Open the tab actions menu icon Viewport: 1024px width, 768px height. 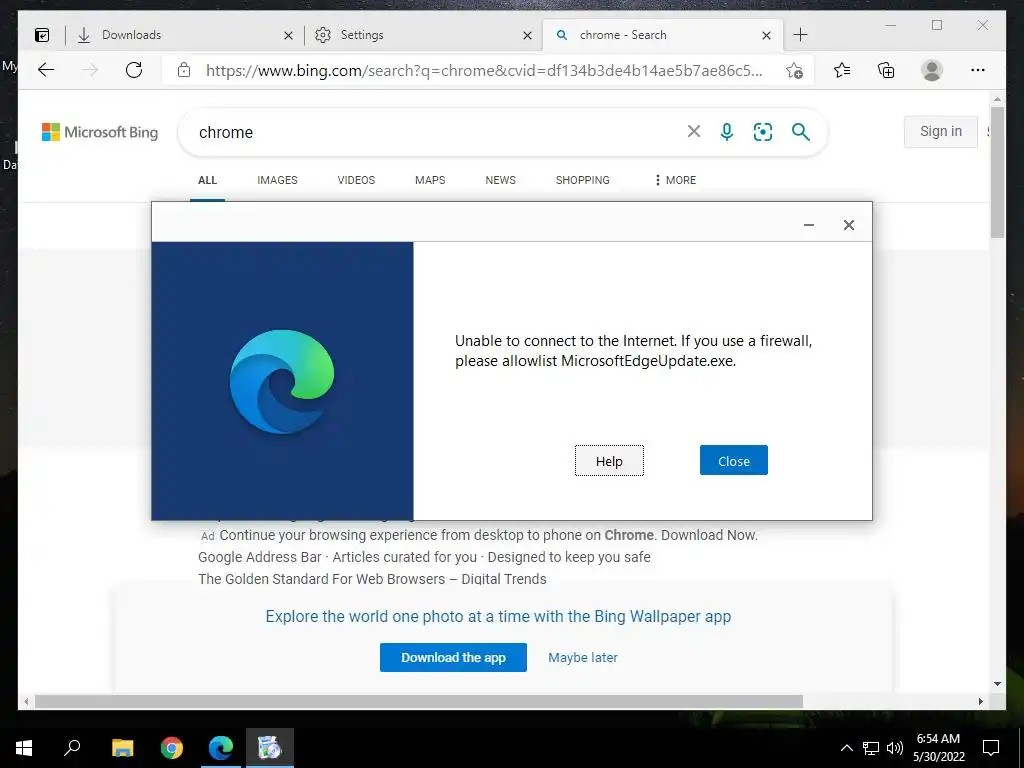click(x=42, y=35)
